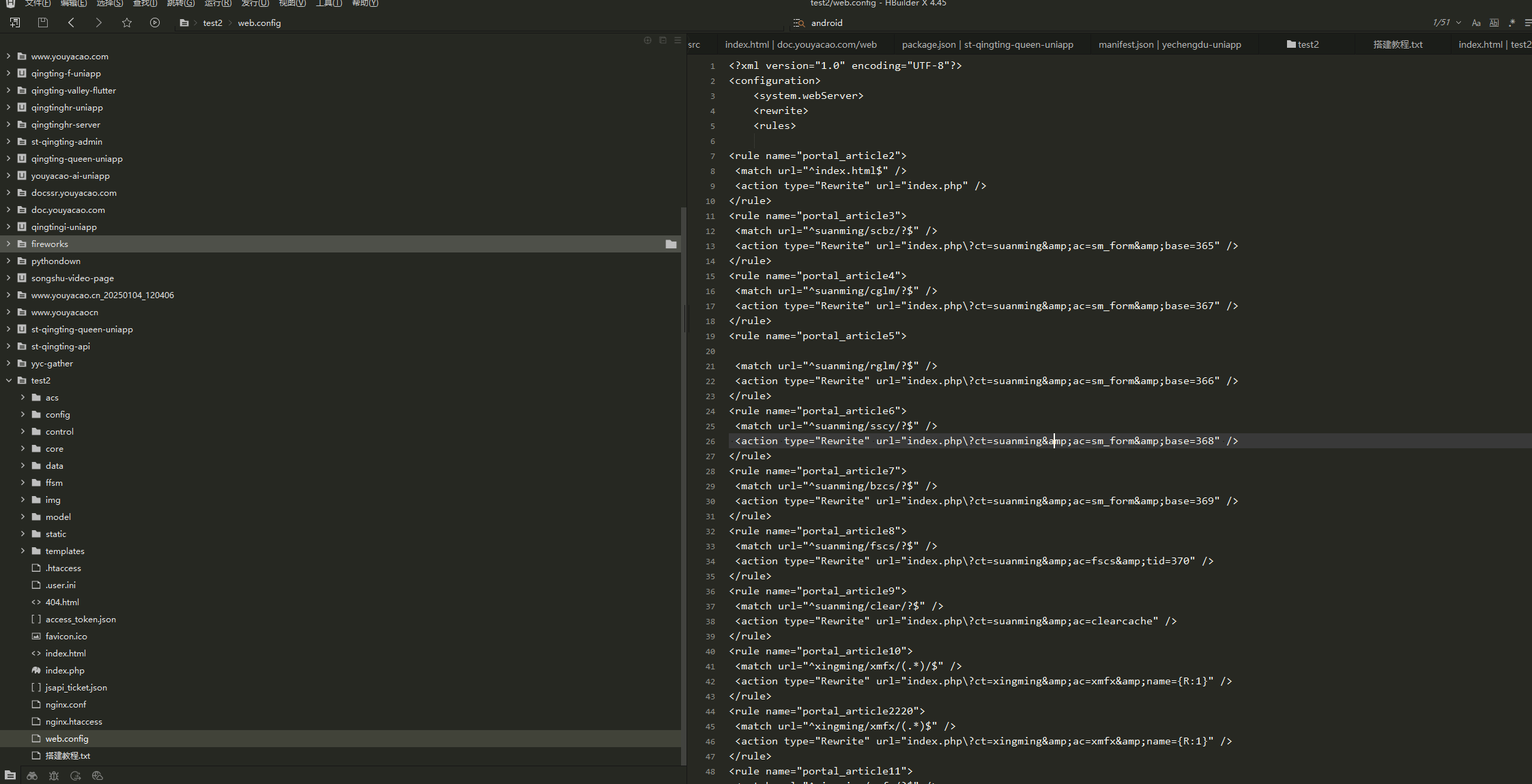Click on index.html file in sidebar

point(65,652)
